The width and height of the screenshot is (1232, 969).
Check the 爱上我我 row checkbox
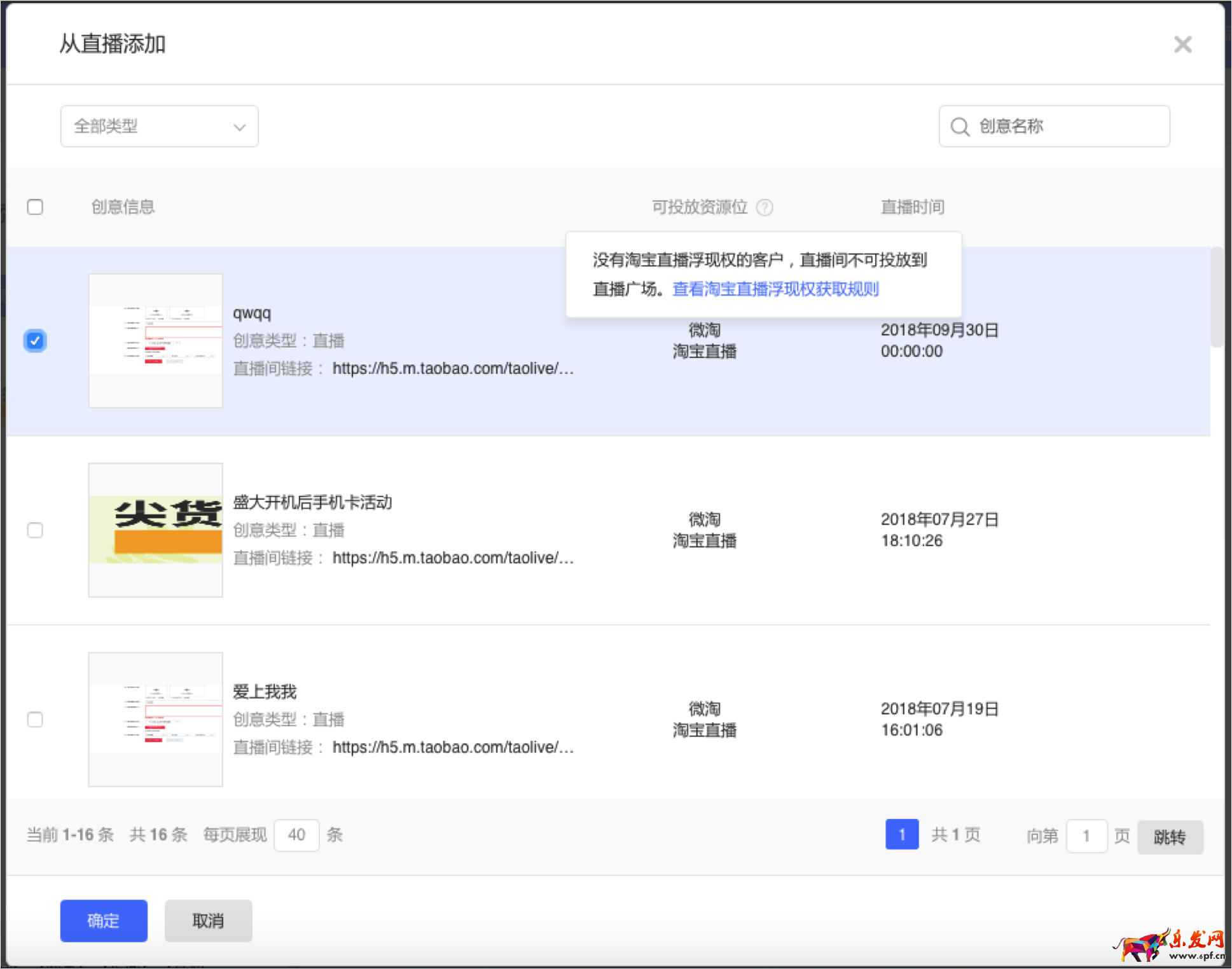35,719
